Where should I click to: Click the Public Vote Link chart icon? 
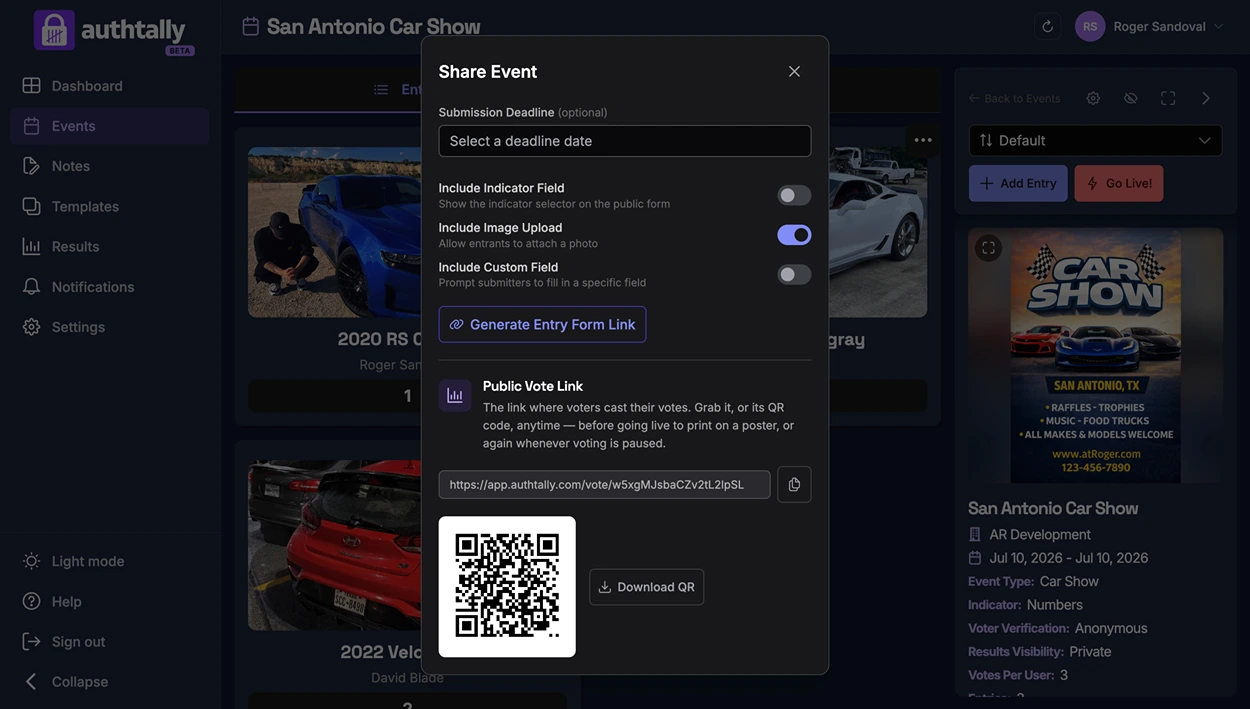[x=455, y=395]
